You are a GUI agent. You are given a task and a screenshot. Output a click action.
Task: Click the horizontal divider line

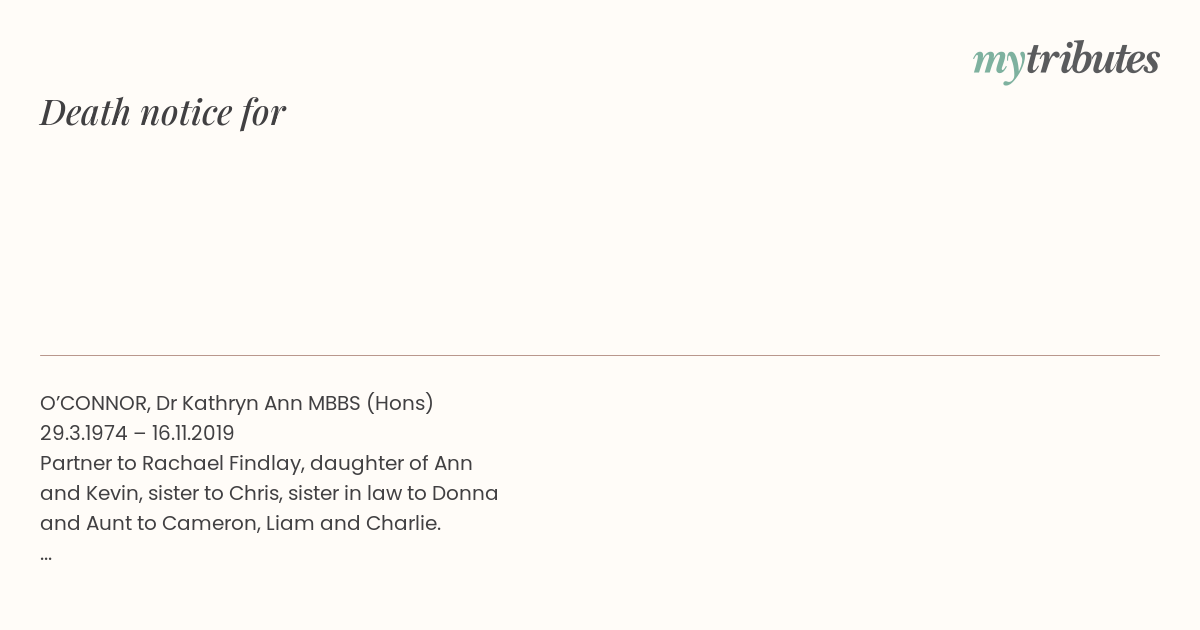click(600, 355)
